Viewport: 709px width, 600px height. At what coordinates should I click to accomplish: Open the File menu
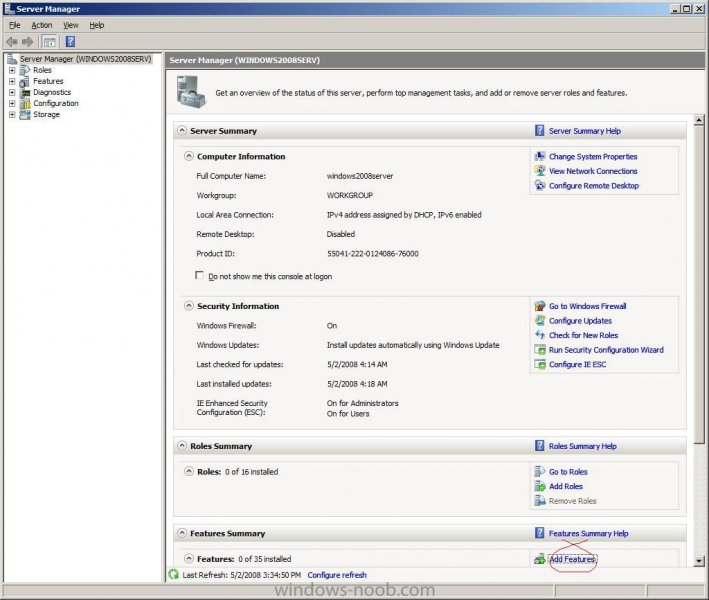tap(14, 25)
